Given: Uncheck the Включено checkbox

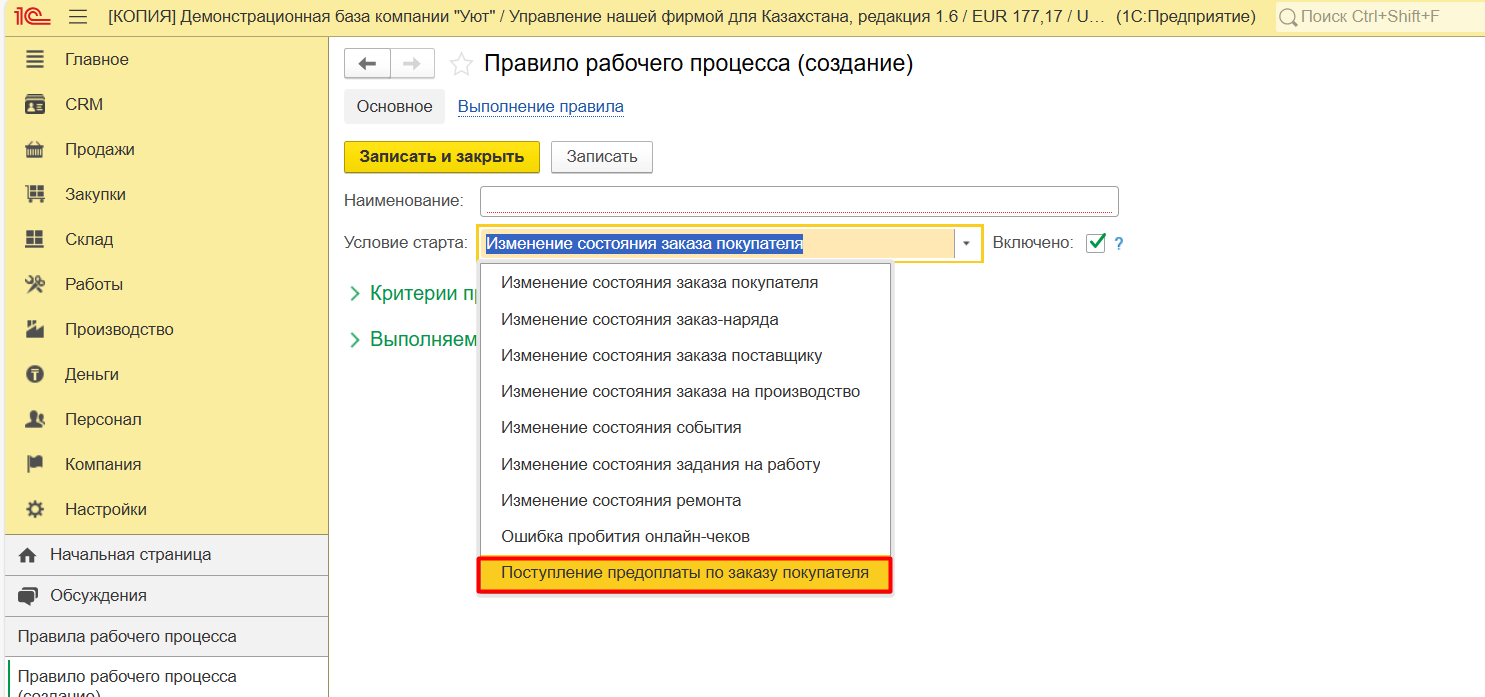Looking at the screenshot, I should coord(1096,243).
